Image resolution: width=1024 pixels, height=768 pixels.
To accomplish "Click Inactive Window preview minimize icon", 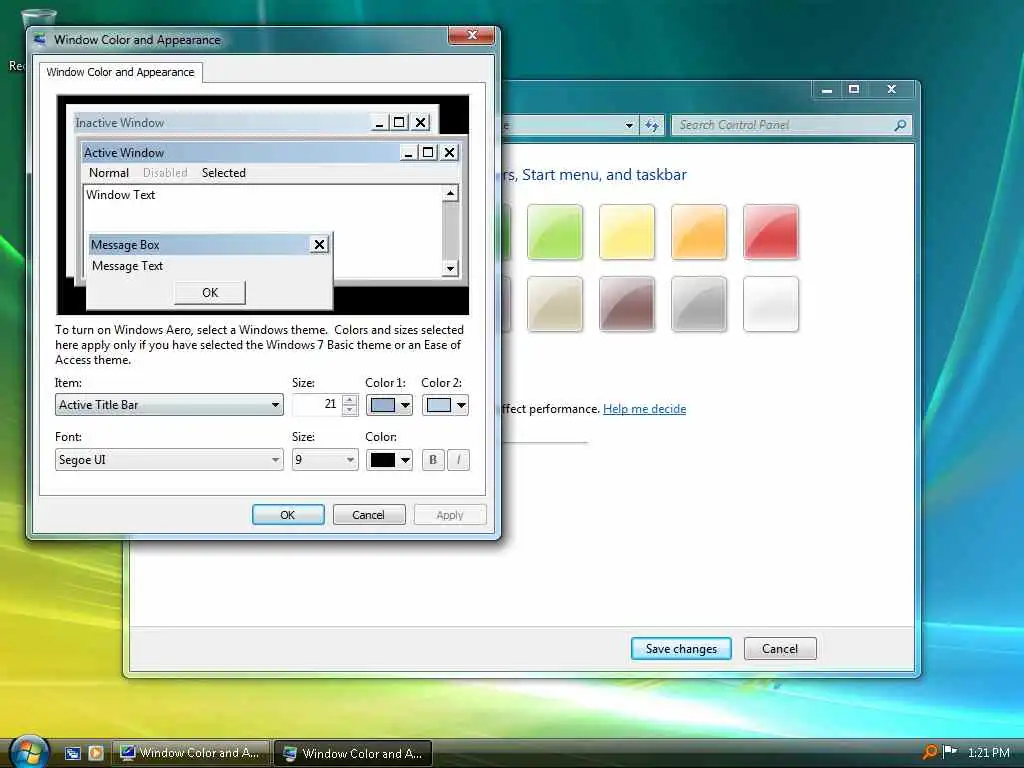I will point(380,122).
